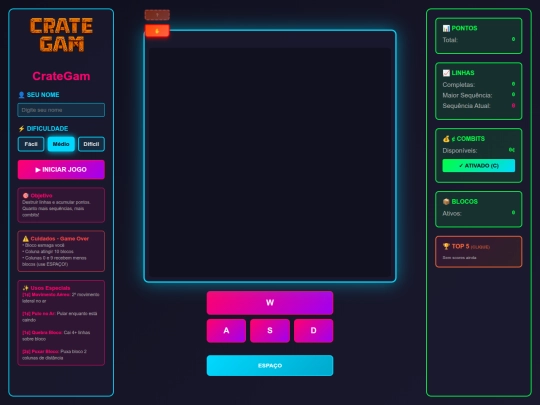Click the 'Disponíveis:' combits row
The height and width of the screenshot is (405, 540).
coord(479,150)
